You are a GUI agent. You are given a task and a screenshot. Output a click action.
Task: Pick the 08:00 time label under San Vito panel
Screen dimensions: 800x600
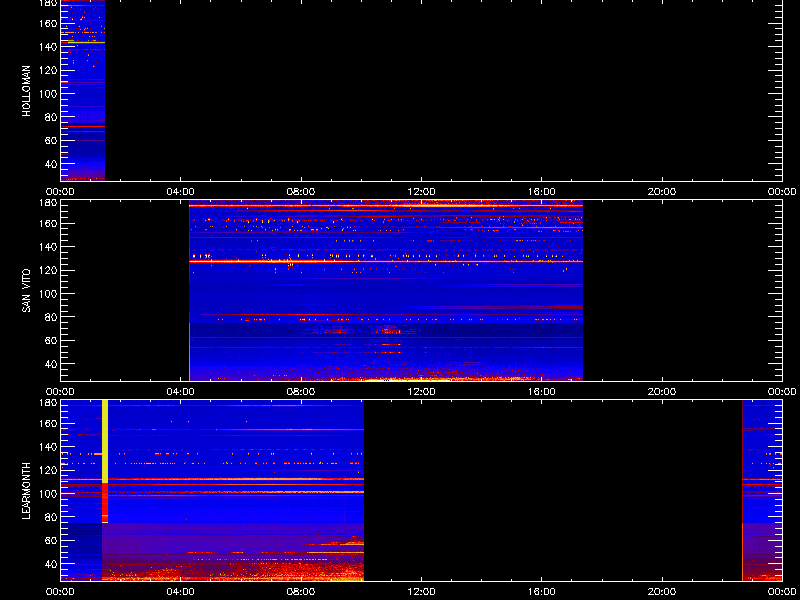tap(301, 392)
